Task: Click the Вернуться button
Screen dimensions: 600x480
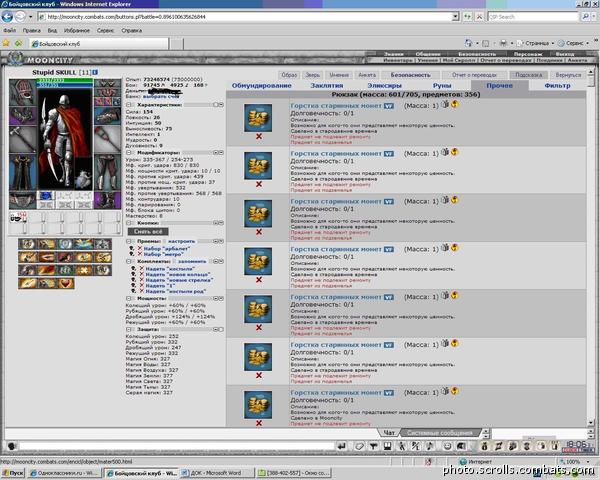Action: 568,75
